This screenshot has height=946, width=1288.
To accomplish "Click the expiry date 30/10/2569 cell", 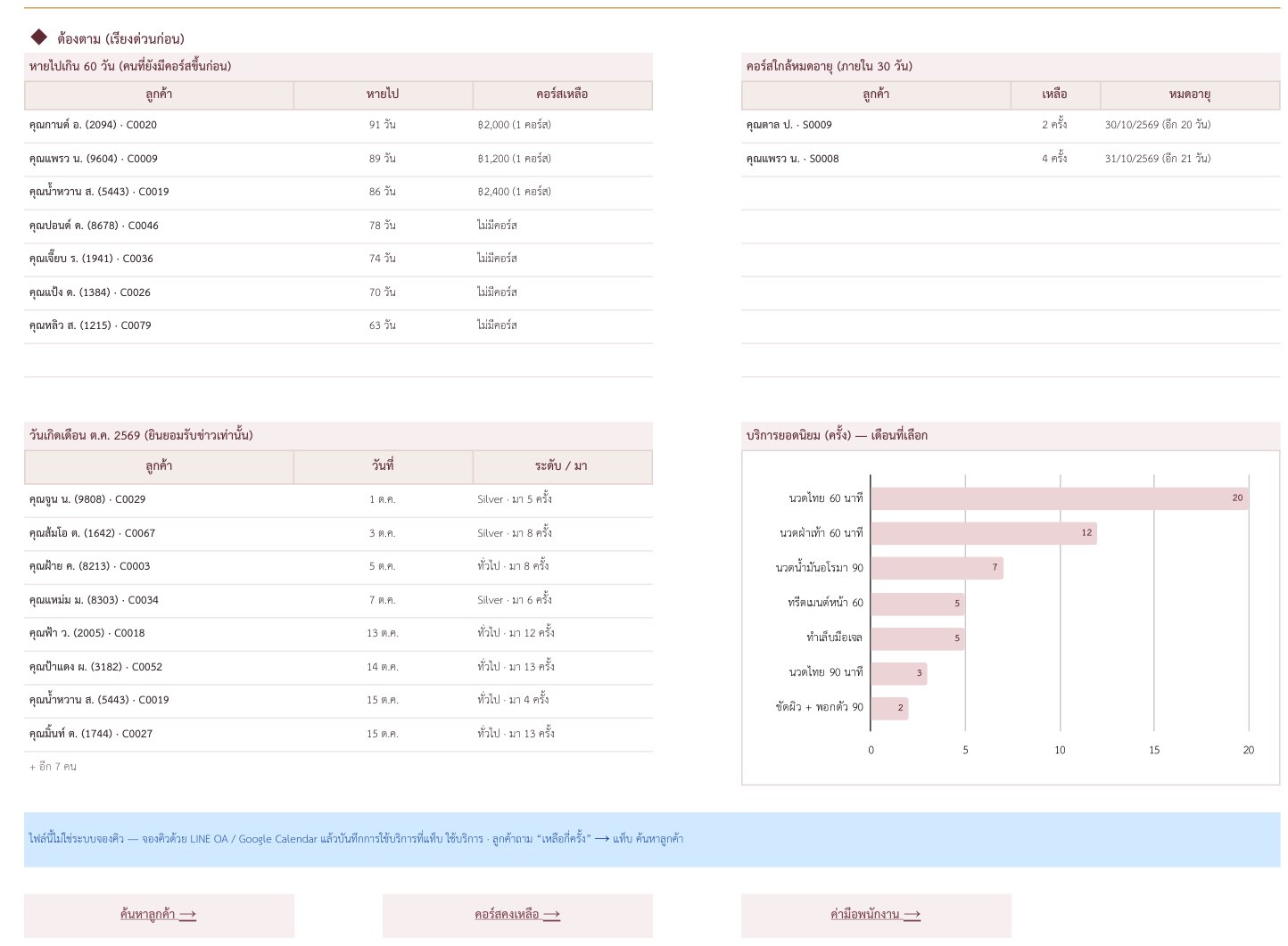I will coord(1190,125).
